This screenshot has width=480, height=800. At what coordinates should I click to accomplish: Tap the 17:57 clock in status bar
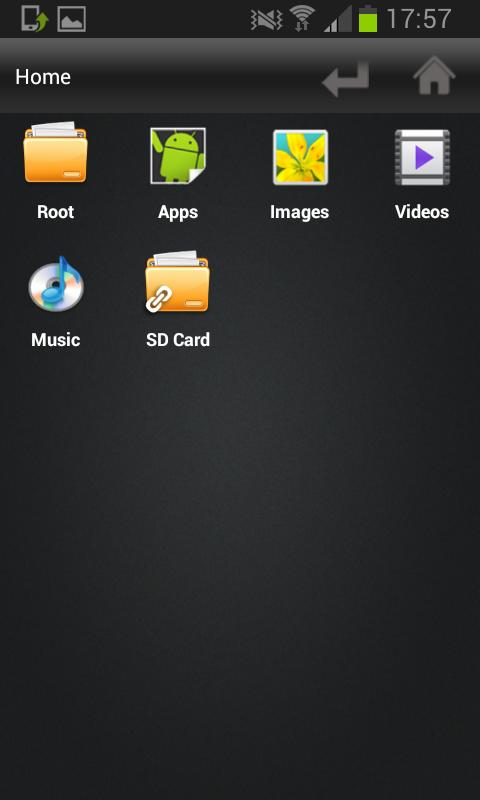(419, 19)
